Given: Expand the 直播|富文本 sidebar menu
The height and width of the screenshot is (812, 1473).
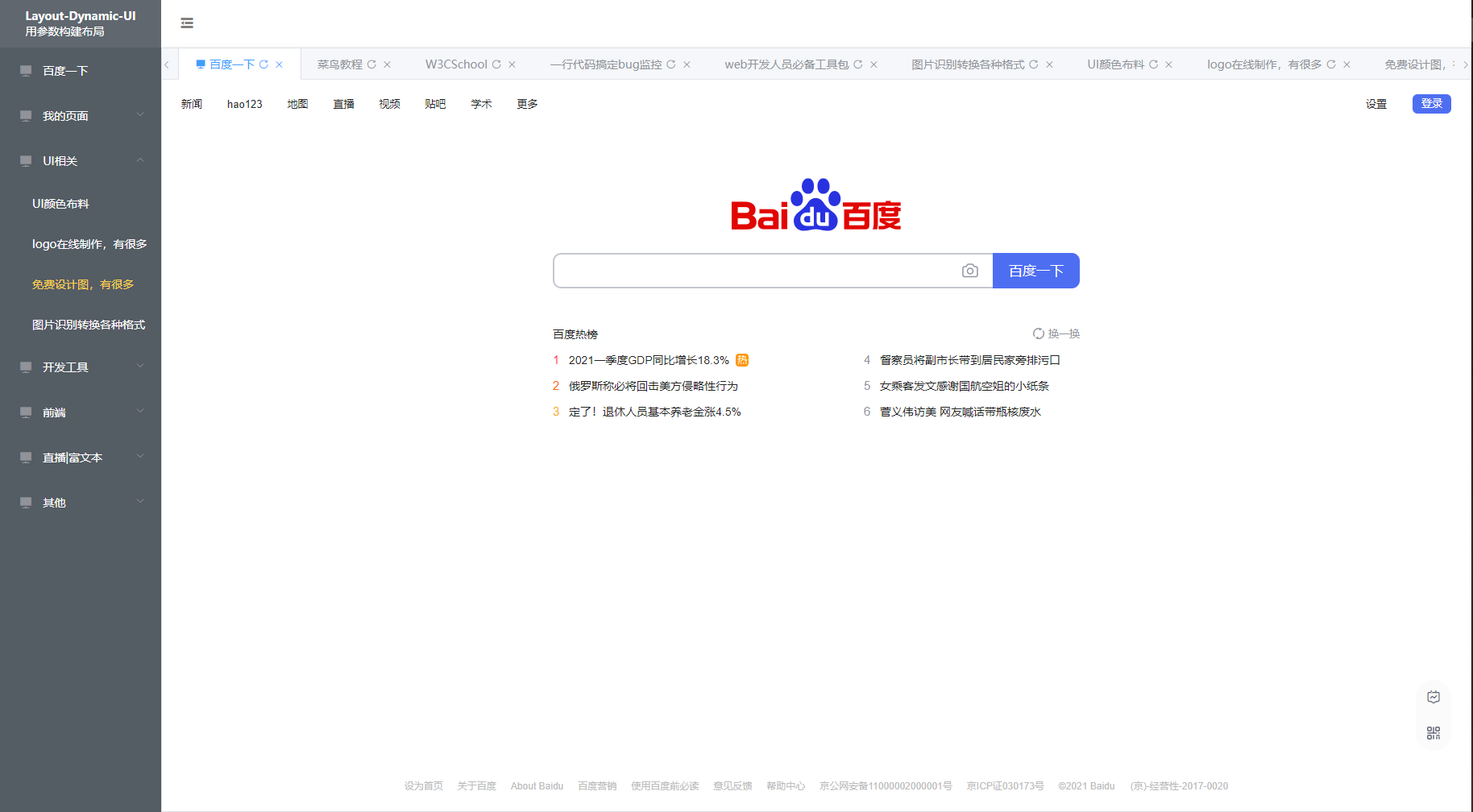Looking at the screenshot, I should coord(81,458).
